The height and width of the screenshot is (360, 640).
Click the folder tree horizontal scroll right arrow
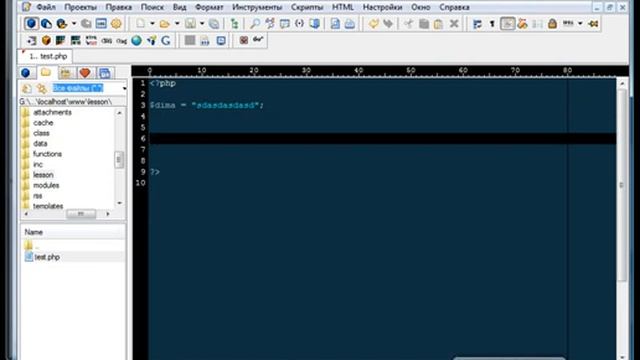(x=108, y=213)
